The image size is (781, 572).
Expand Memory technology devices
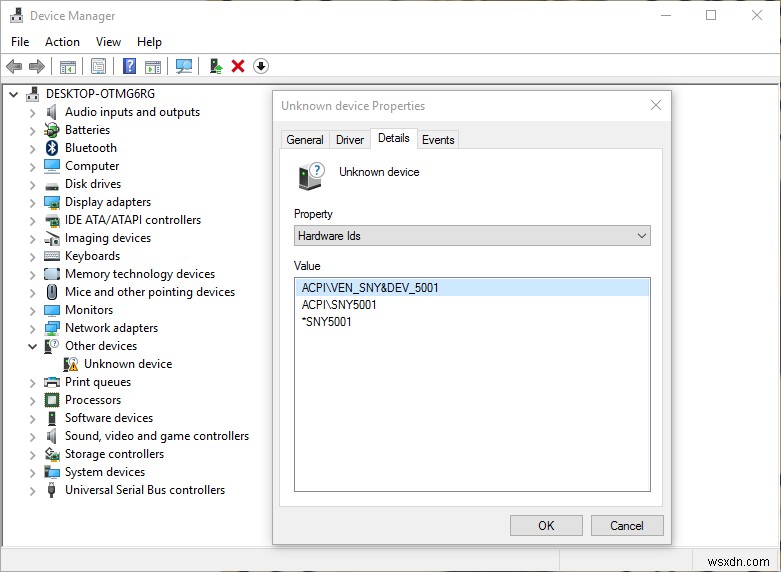point(33,275)
